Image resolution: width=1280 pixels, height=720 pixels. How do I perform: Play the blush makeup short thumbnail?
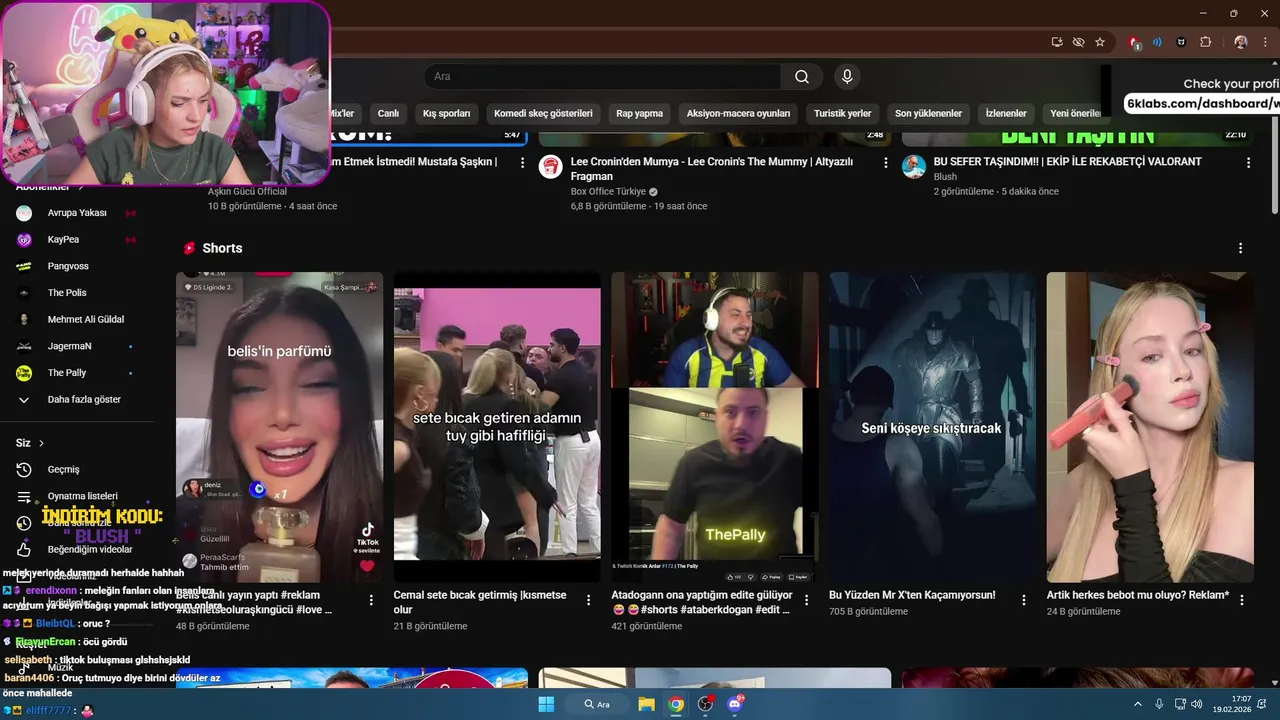[x=1150, y=427]
